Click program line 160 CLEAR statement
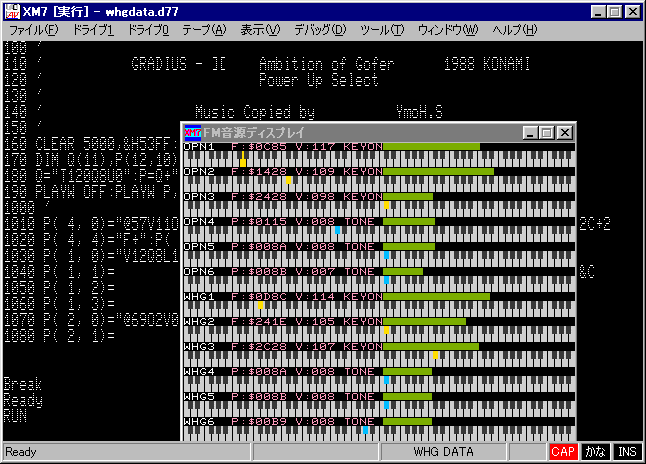Screen dimensions: 646x464 pyautogui.click(x=91, y=144)
